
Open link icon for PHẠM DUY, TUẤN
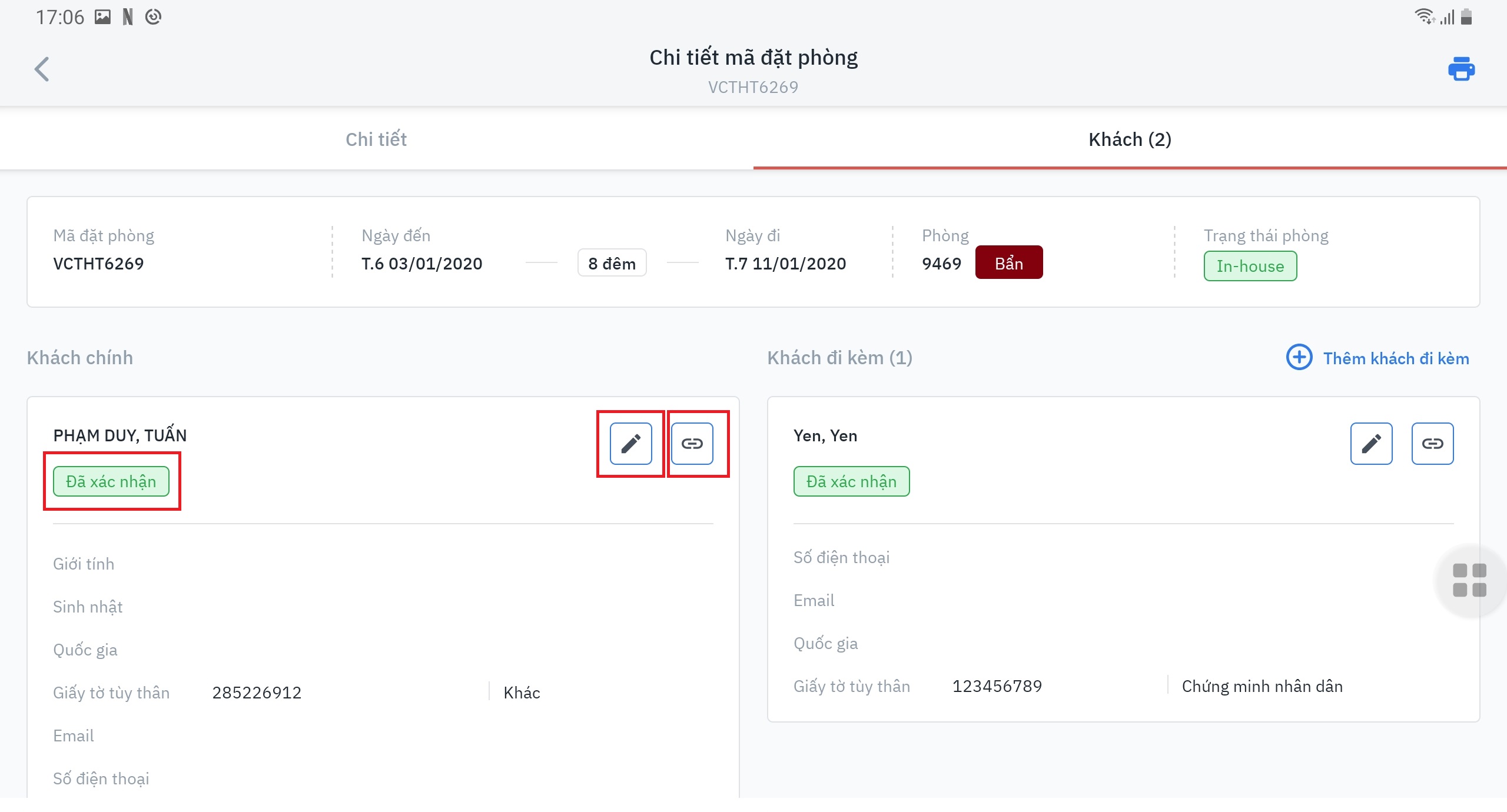click(x=692, y=444)
